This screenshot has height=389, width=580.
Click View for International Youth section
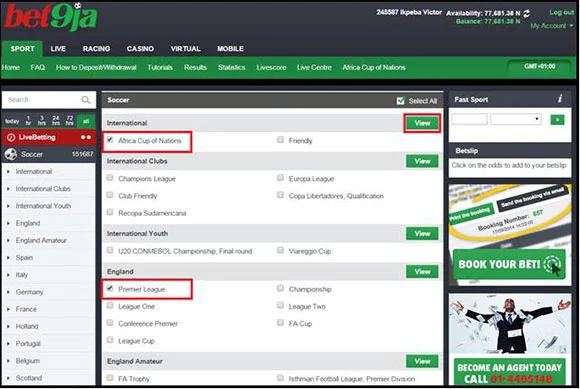pos(422,234)
